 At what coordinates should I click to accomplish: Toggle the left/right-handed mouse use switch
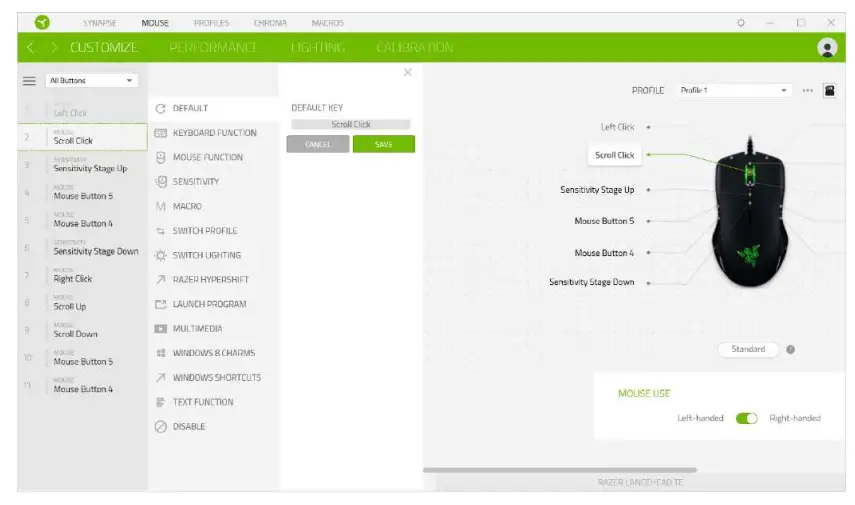tap(746, 418)
